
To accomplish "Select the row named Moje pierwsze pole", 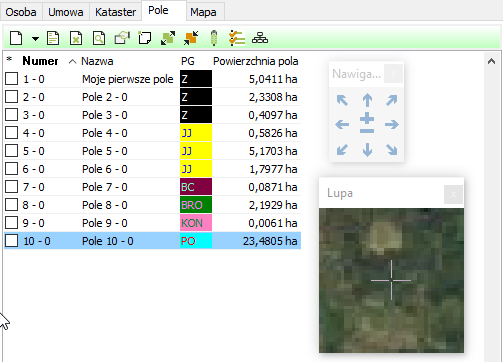I will (153, 79).
